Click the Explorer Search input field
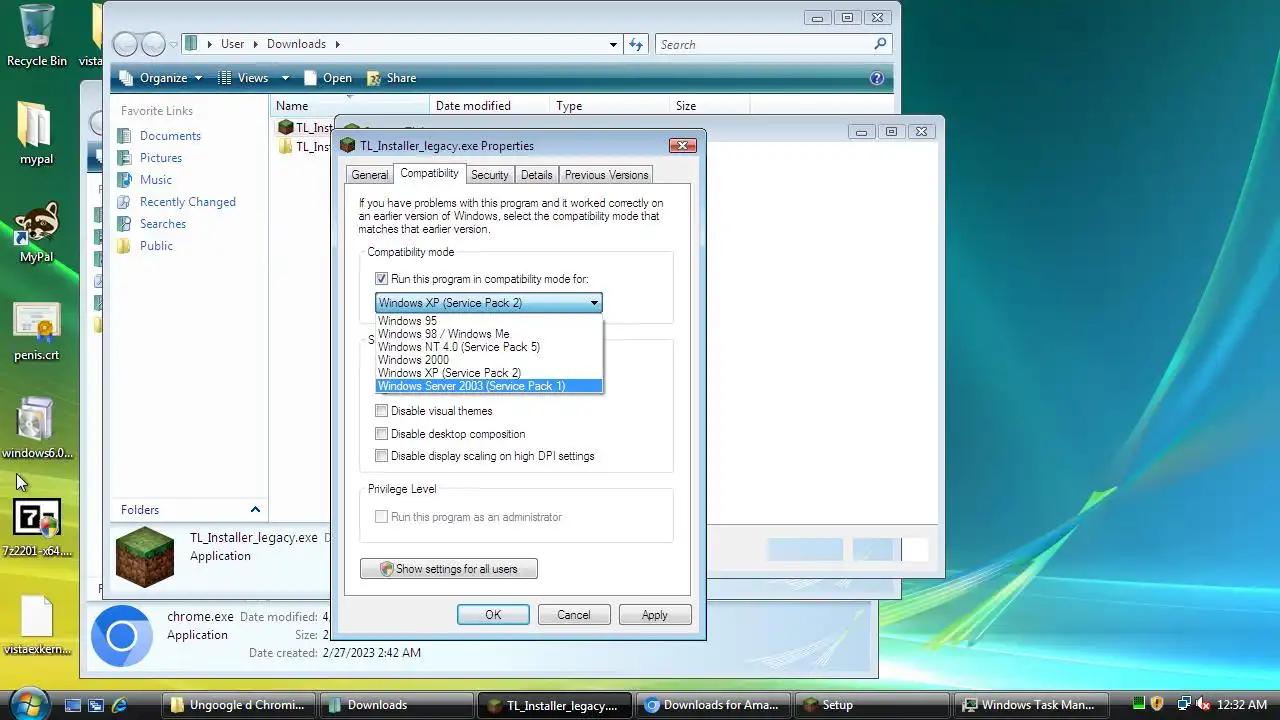 [764, 44]
